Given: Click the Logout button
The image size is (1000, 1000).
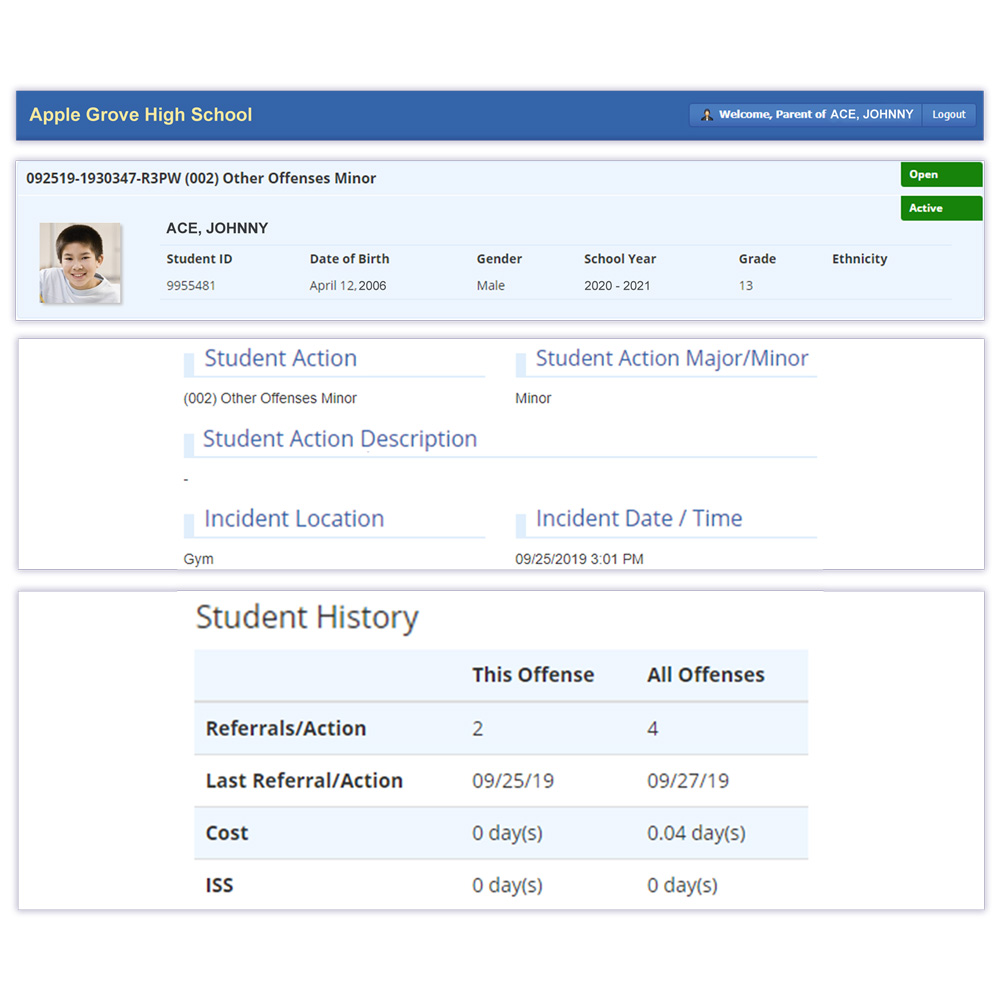Looking at the screenshot, I should [x=948, y=115].
